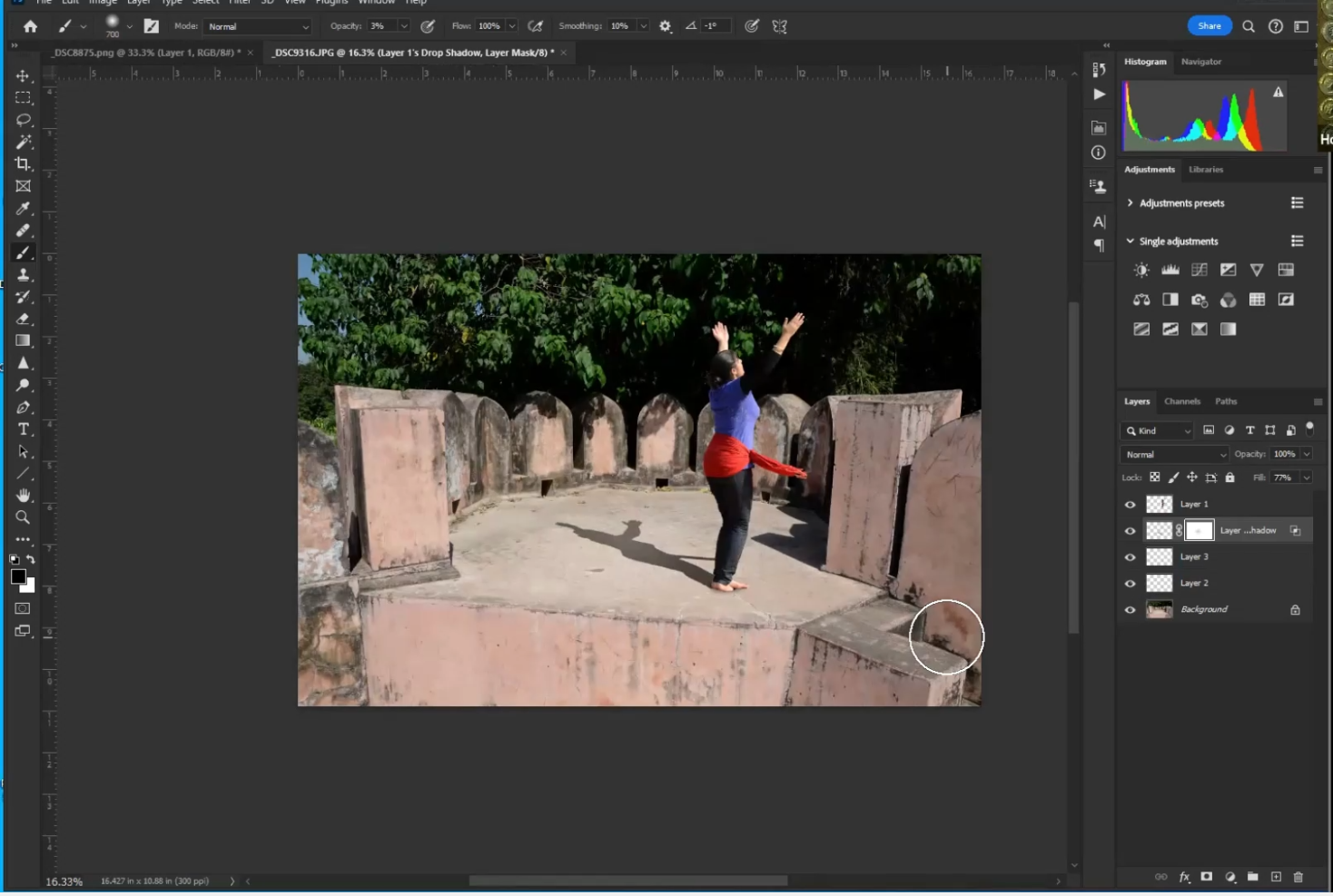Select the Lasso tool
This screenshot has width=1333, height=896.
23,120
